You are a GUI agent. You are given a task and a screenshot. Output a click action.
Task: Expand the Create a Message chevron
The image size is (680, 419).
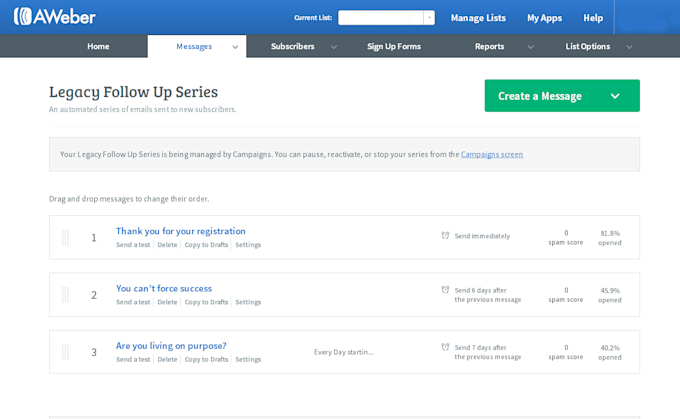pos(614,96)
